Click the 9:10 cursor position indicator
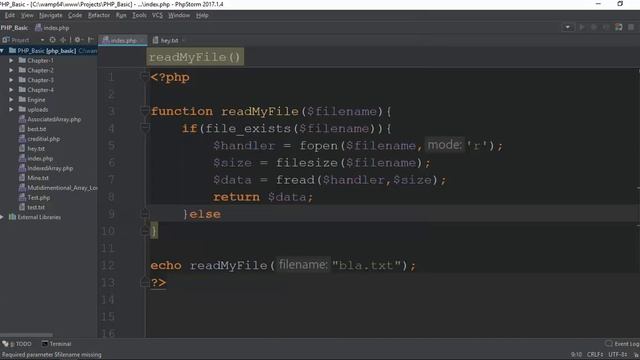Image resolution: width=640 pixels, height=360 pixels. pyautogui.click(x=576, y=355)
